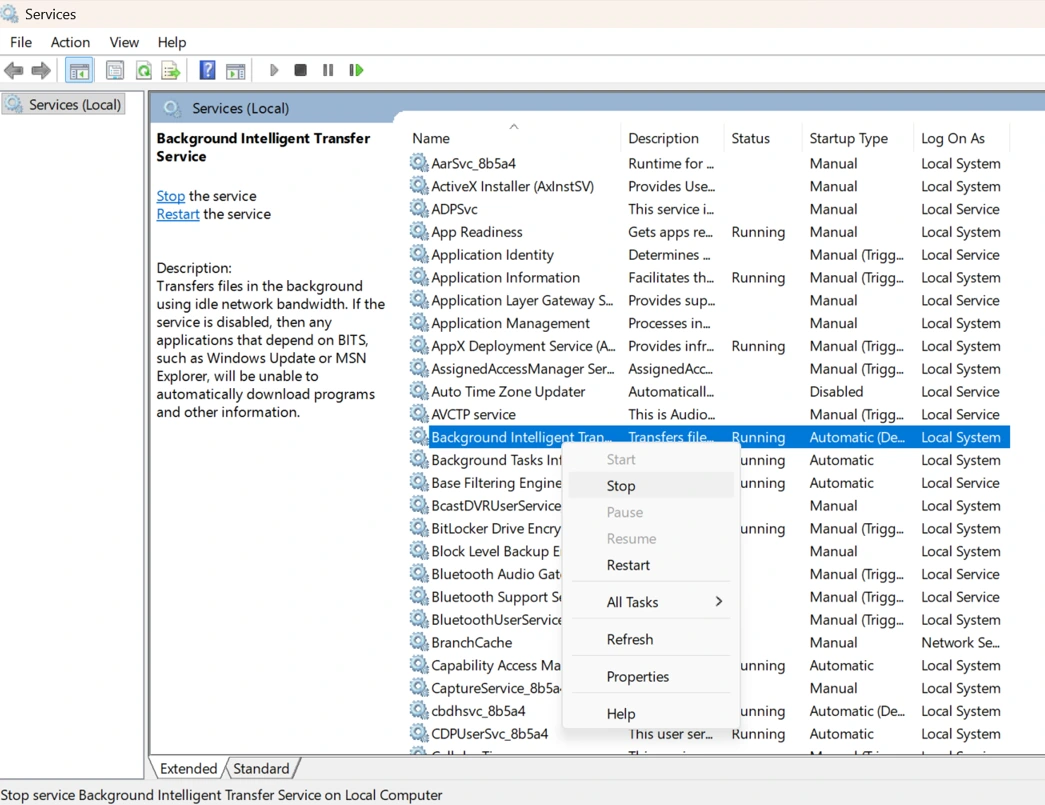
Task: Start the service using the toolbar play icon
Action: coord(274,69)
